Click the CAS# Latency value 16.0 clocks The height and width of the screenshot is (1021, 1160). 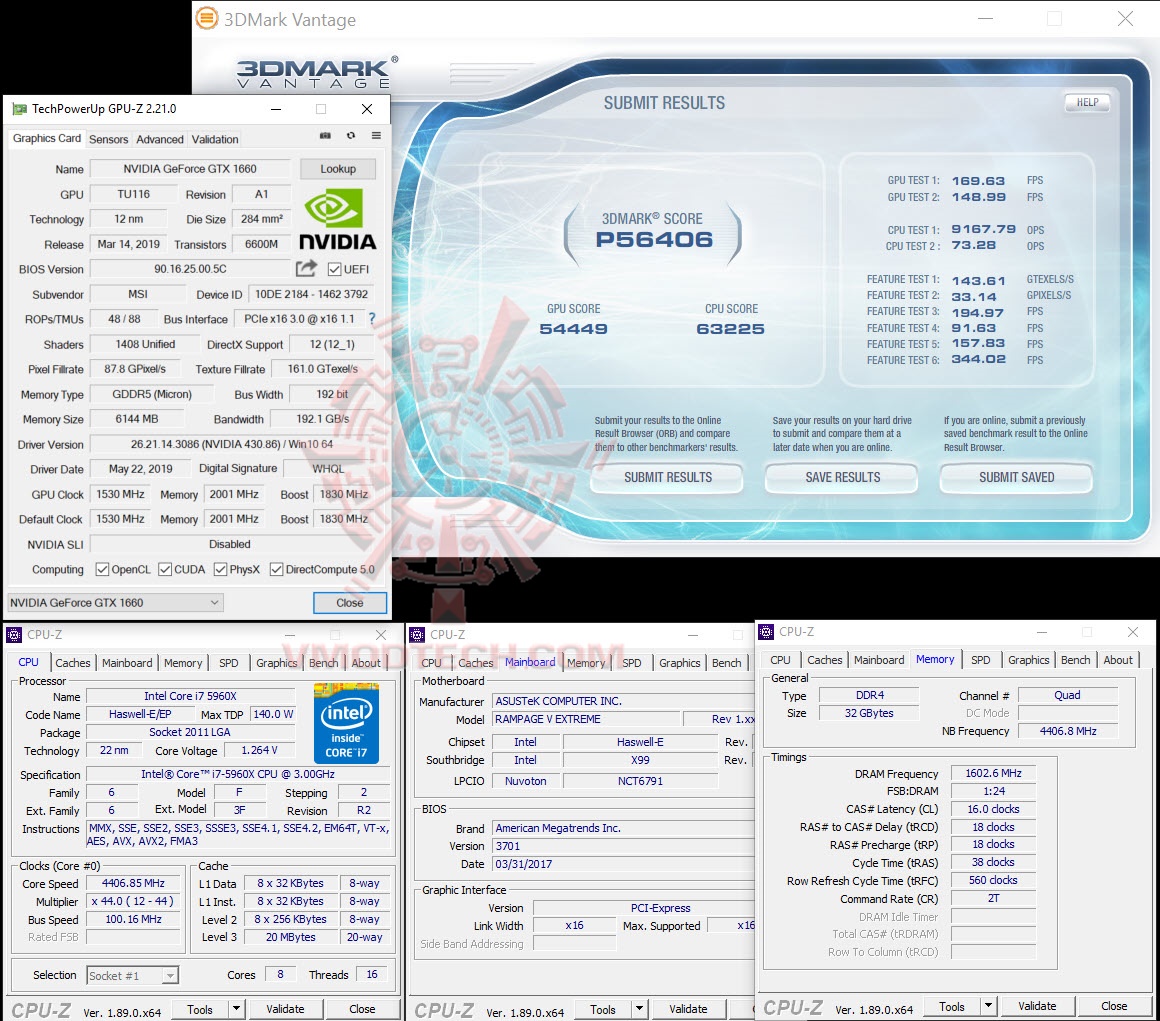tap(994, 809)
